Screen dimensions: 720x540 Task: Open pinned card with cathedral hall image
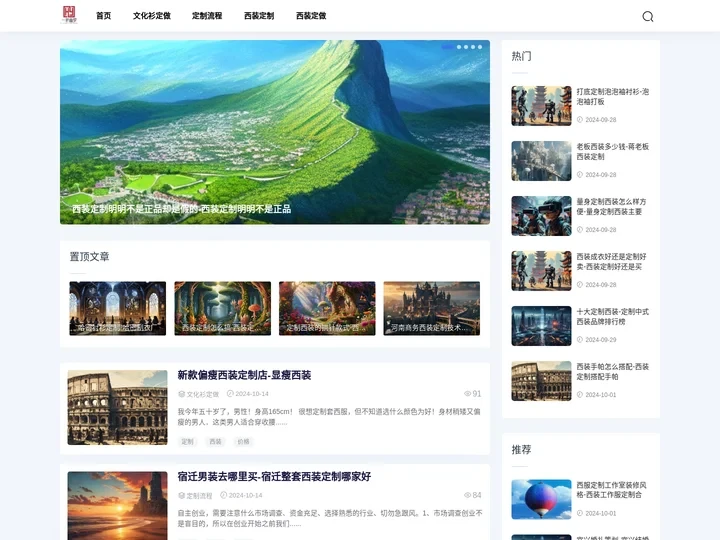(118, 308)
